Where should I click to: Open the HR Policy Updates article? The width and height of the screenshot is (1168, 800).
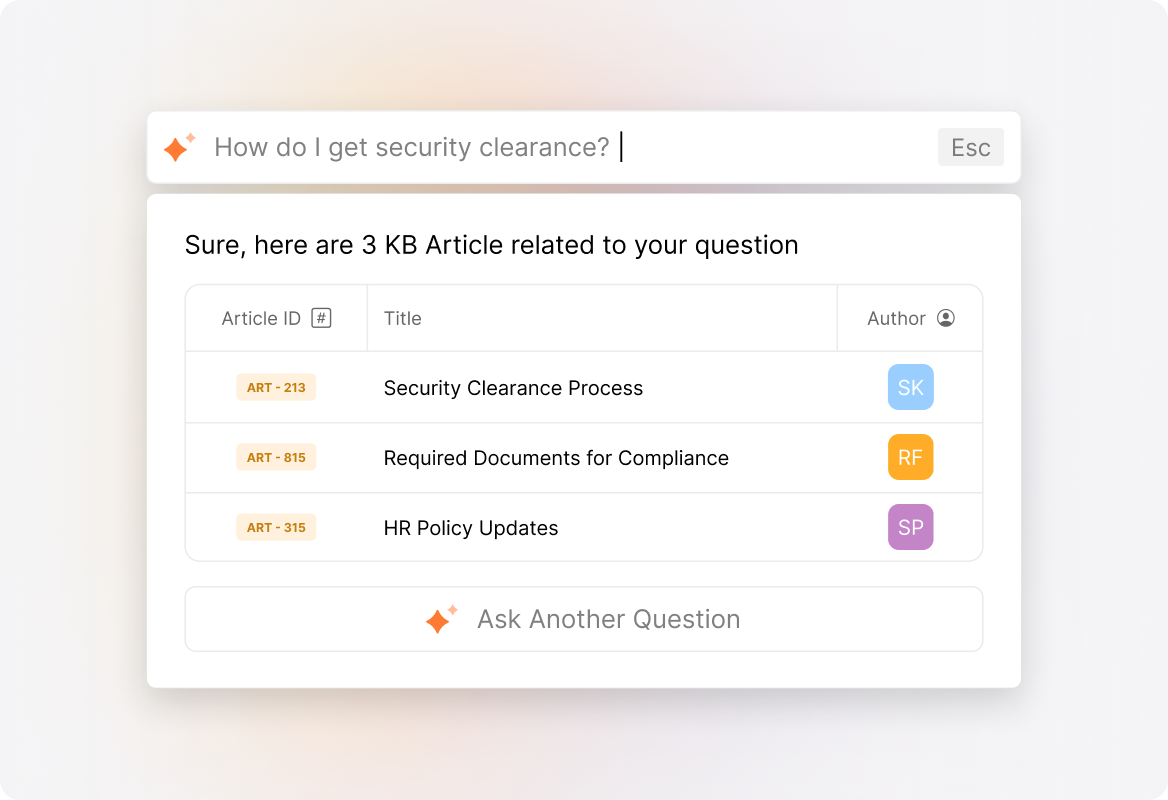click(470, 528)
